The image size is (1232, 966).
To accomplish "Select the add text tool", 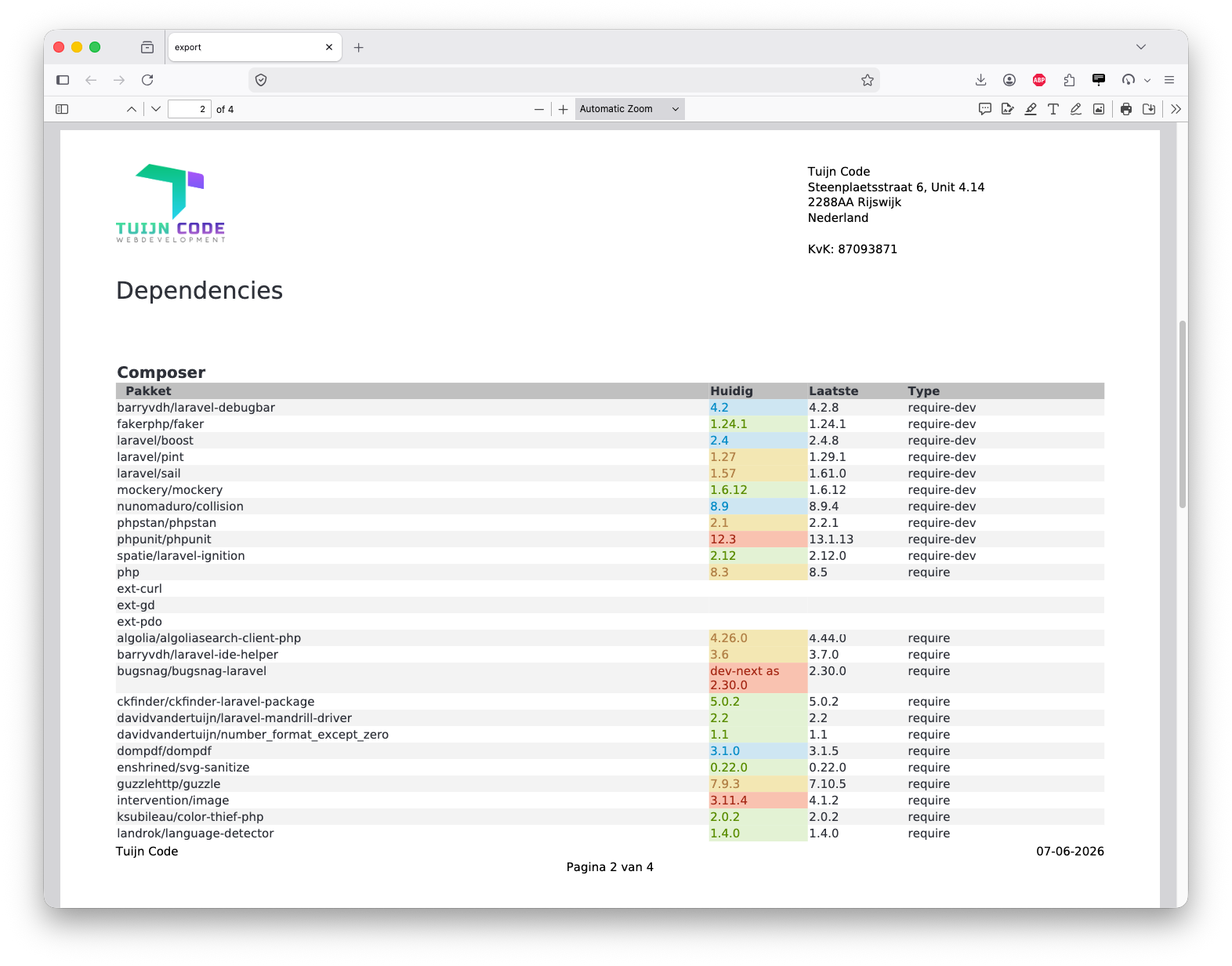I will (1053, 109).
